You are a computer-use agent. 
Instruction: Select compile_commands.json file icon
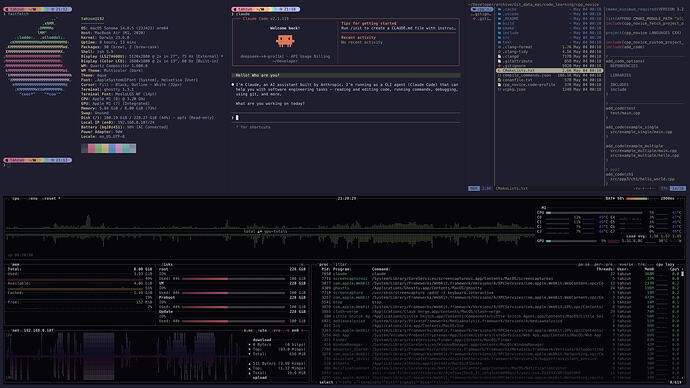coord(499,75)
